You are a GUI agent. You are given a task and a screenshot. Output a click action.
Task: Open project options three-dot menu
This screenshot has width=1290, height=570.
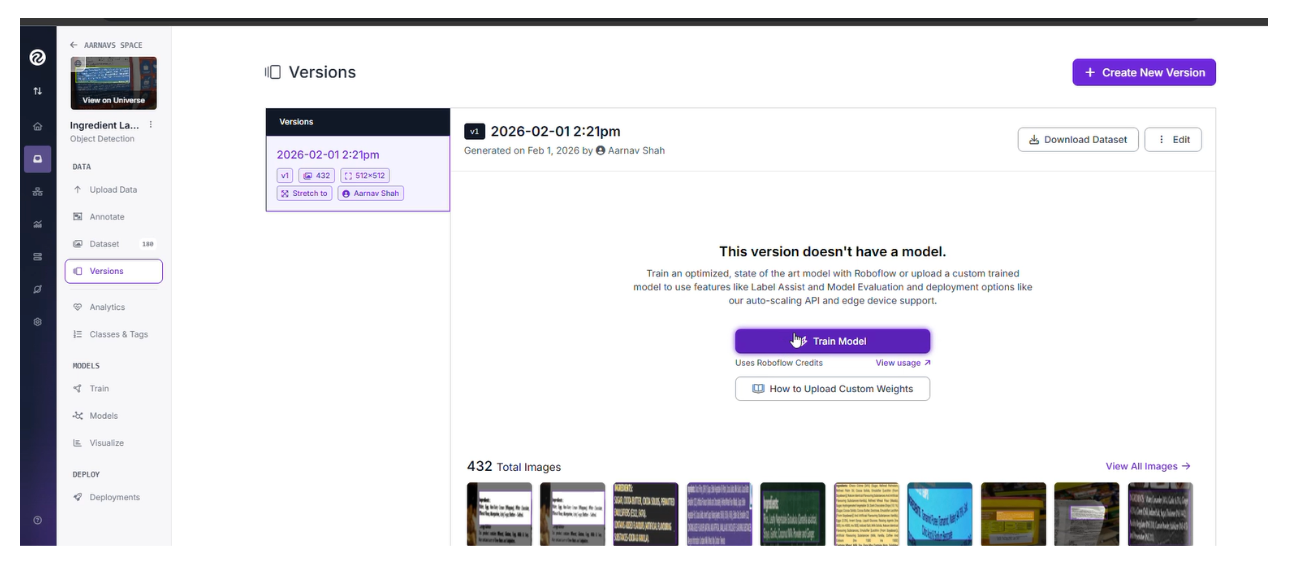click(x=151, y=125)
